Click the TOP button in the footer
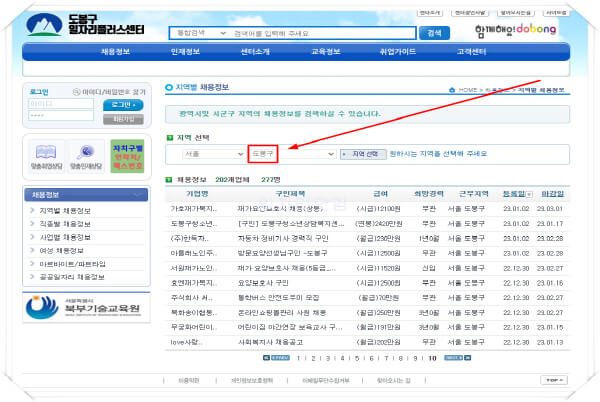Viewport: 600px width, 402px height. tap(554, 380)
